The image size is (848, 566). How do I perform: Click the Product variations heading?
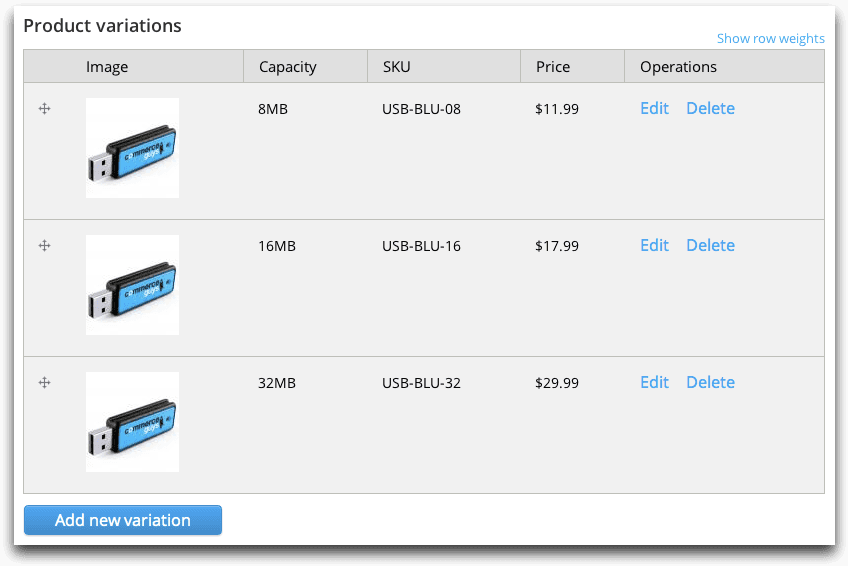coord(102,25)
